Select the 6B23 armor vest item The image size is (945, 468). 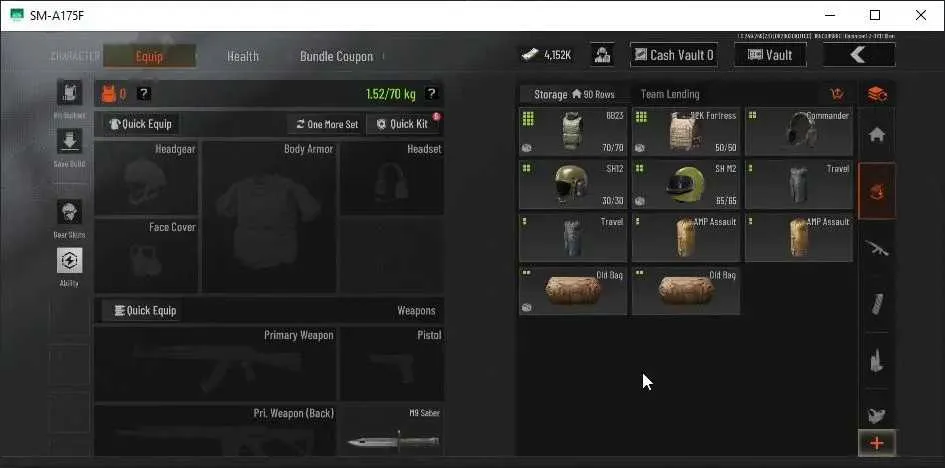573,132
